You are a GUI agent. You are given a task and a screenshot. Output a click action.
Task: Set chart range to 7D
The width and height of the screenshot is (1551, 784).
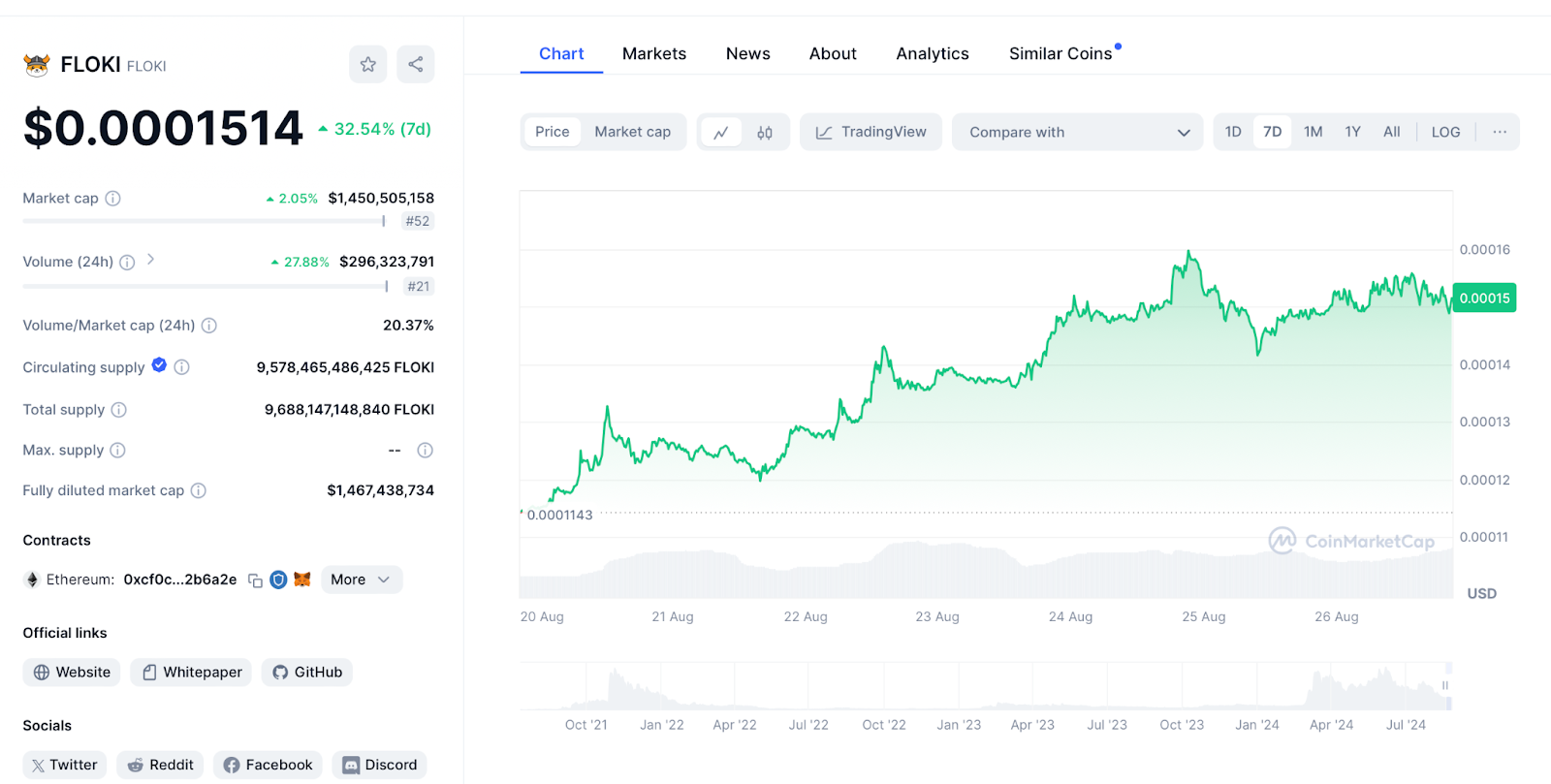[1273, 132]
